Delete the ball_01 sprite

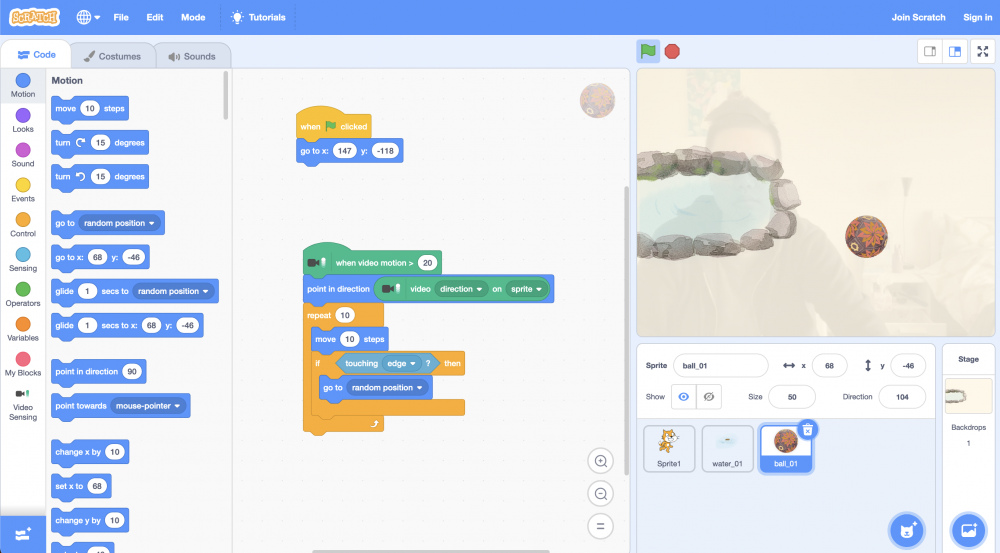(807, 430)
